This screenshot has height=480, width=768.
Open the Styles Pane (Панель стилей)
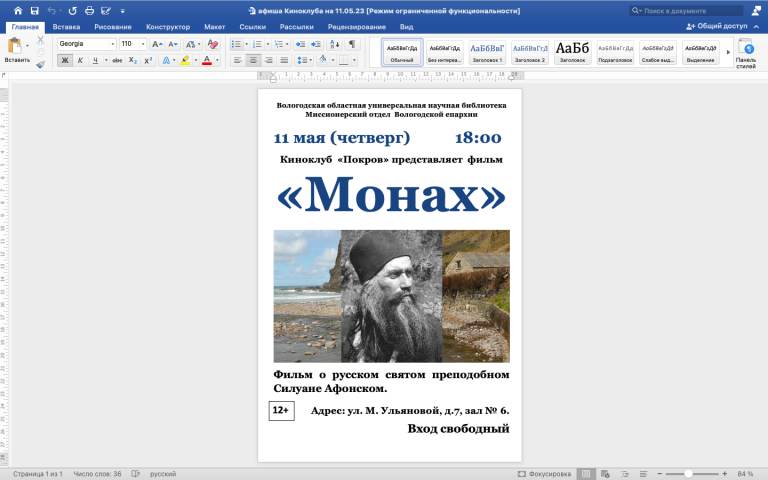[x=746, y=53]
